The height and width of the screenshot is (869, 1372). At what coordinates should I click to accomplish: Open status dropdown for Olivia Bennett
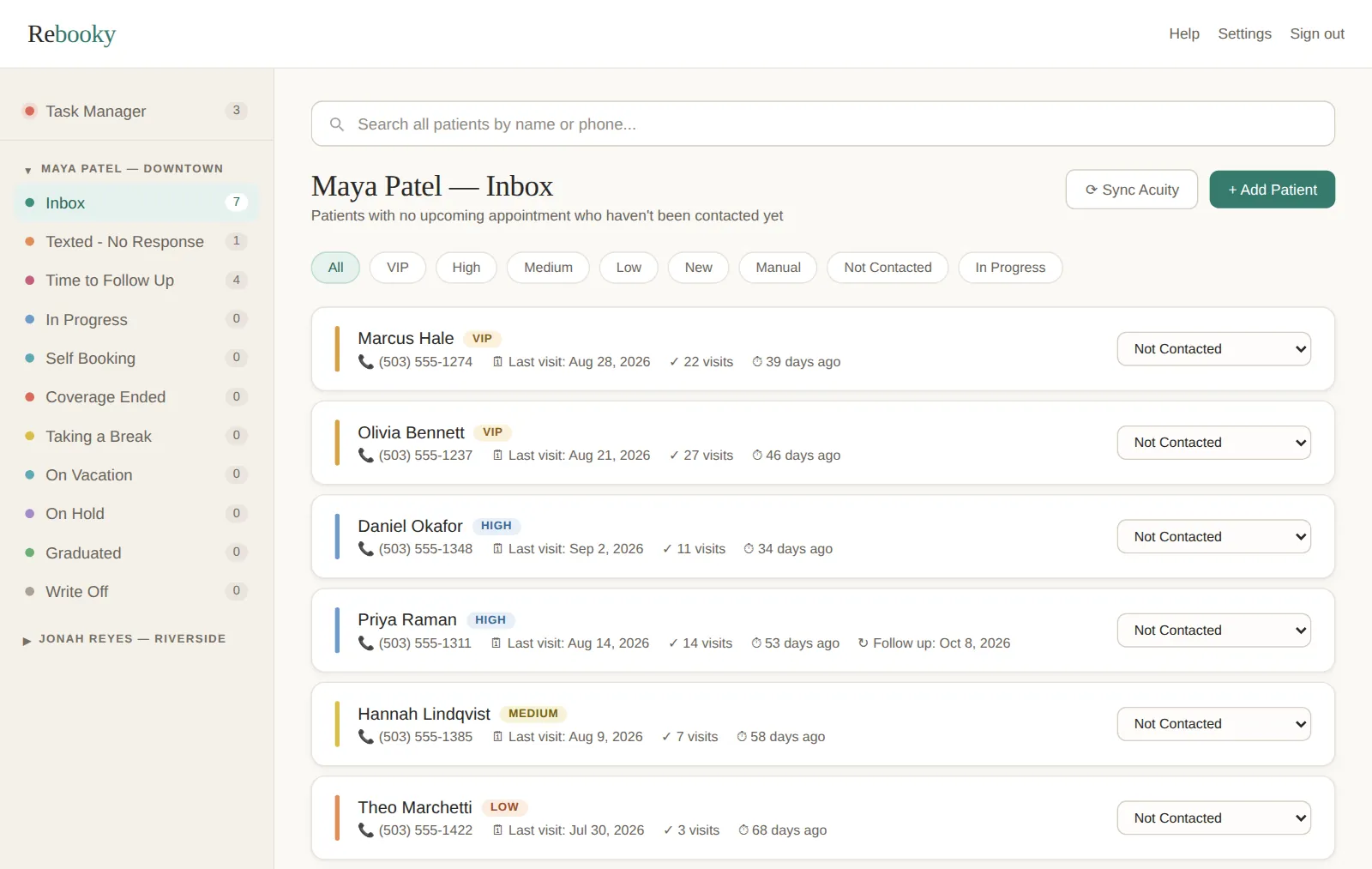click(1213, 443)
